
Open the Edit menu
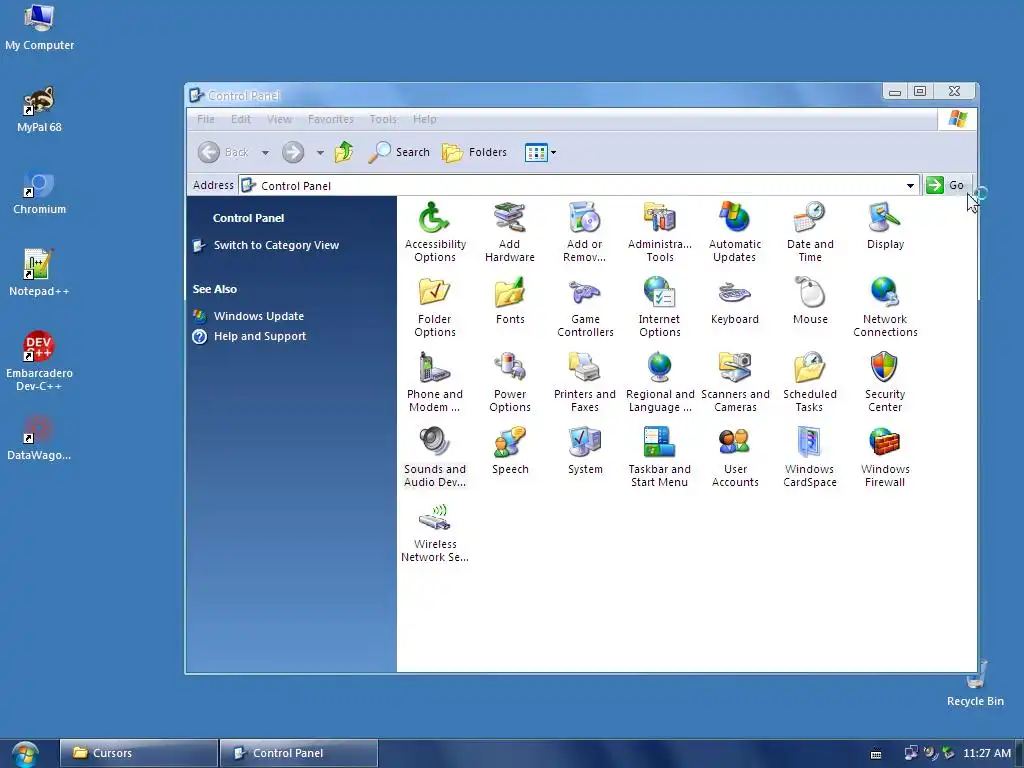click(240, 119)
